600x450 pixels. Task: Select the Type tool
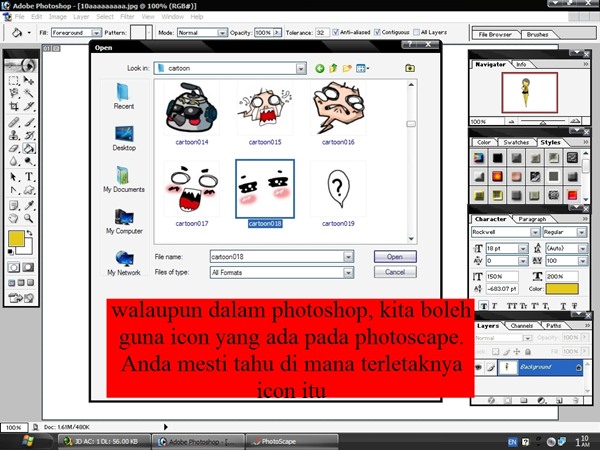pos(29,177)
